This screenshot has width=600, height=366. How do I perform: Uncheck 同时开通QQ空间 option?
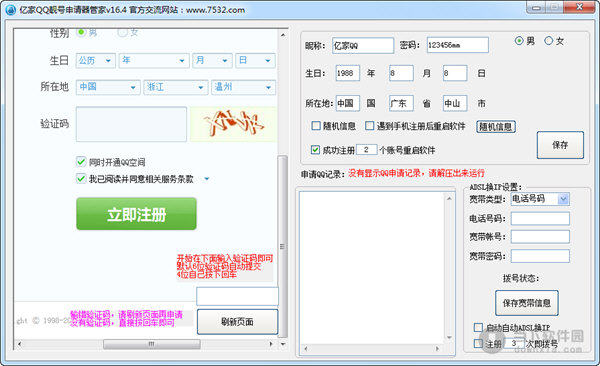point(81,162)
